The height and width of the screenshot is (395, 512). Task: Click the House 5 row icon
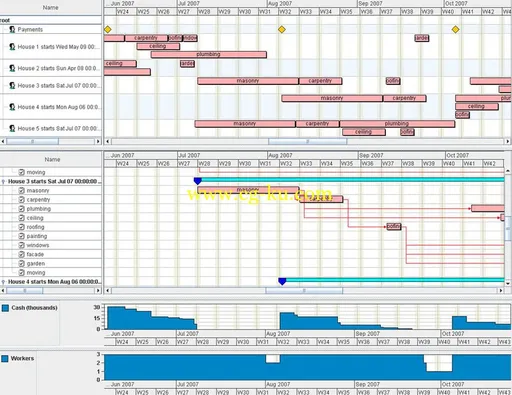click(x=12, y=128)
